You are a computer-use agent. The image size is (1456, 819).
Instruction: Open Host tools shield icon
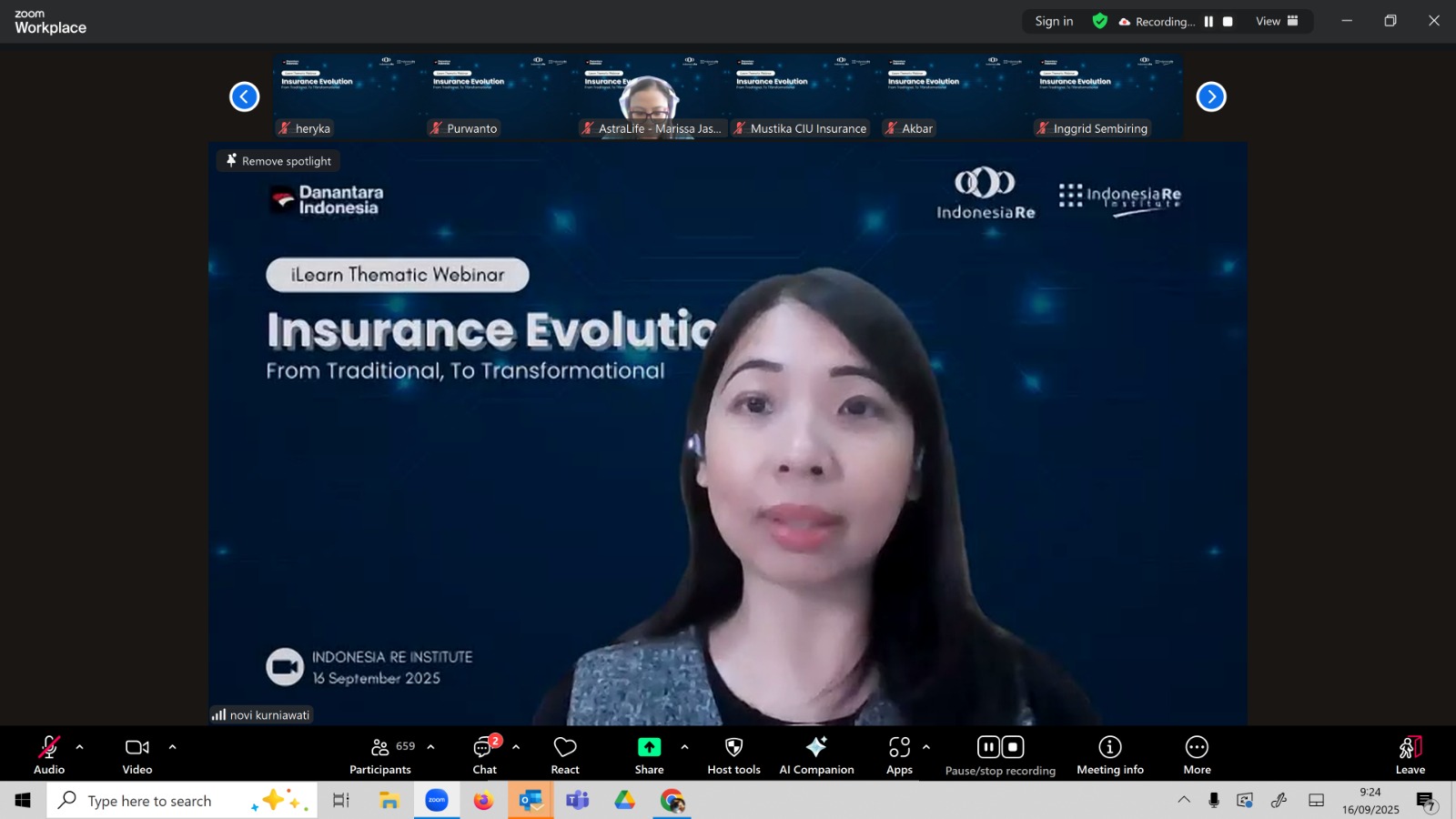pyautogui.click(x=733, y=747)
